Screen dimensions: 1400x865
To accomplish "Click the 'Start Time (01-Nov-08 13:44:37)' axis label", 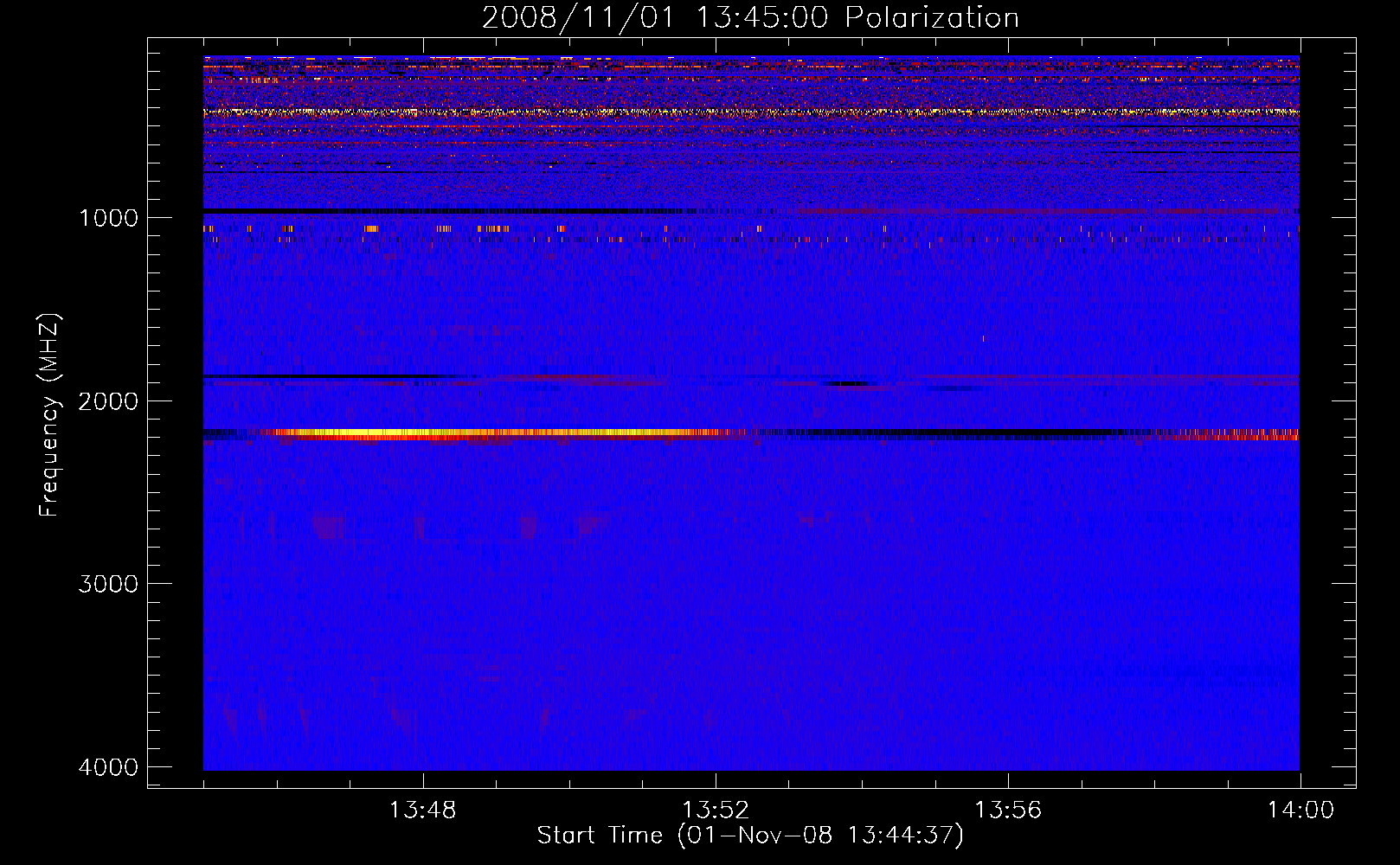I will point(750,836).
